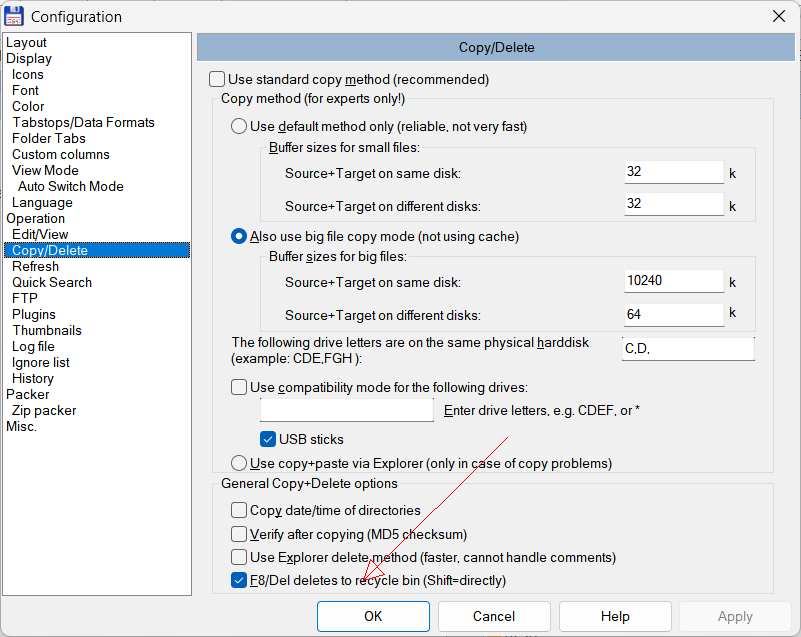
Task: Uncheck the USB sticks checkbox
Action: click(268, 439)
